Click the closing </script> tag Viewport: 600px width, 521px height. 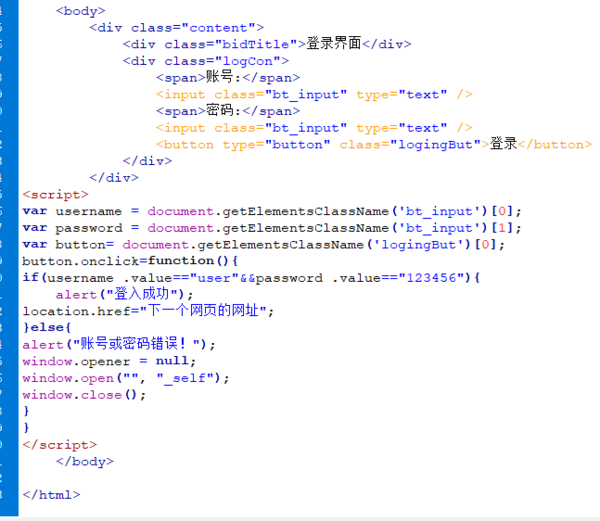(x=59, y=445)
